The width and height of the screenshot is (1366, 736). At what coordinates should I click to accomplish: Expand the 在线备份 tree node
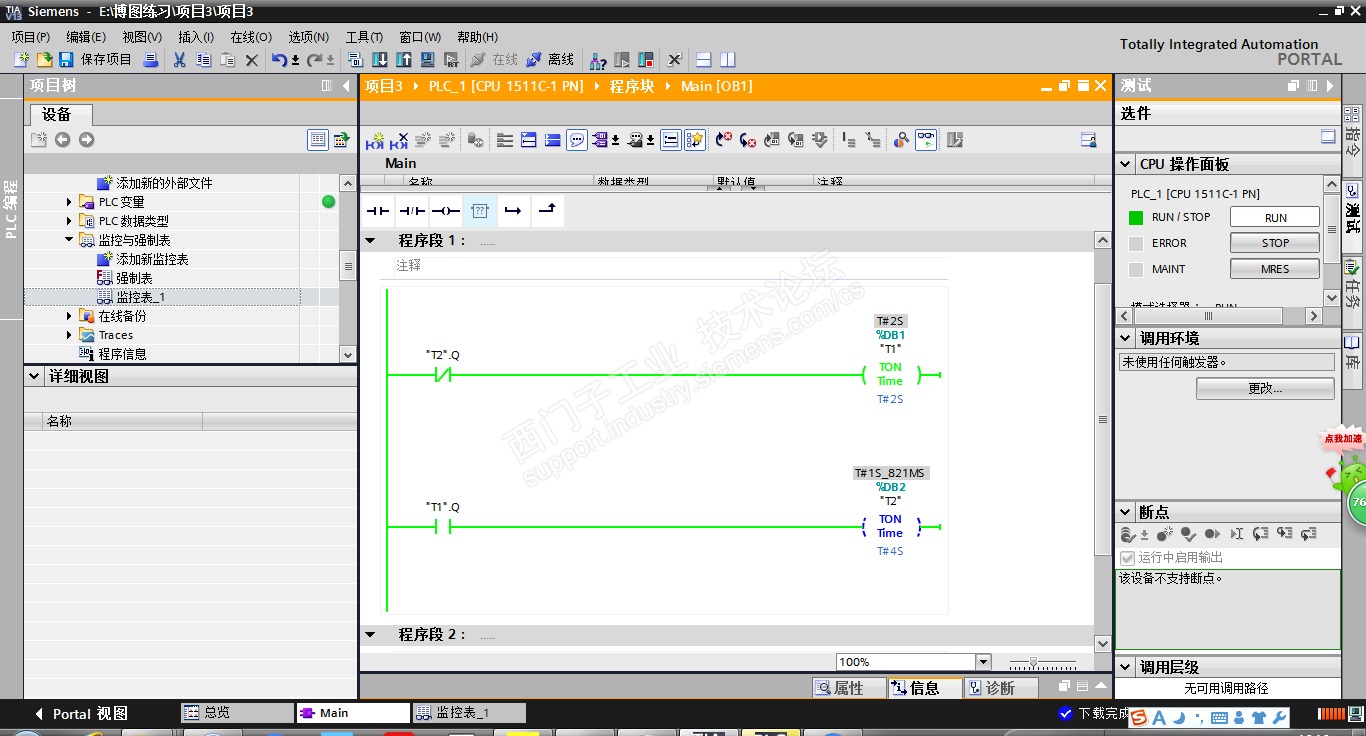point(69,316)
